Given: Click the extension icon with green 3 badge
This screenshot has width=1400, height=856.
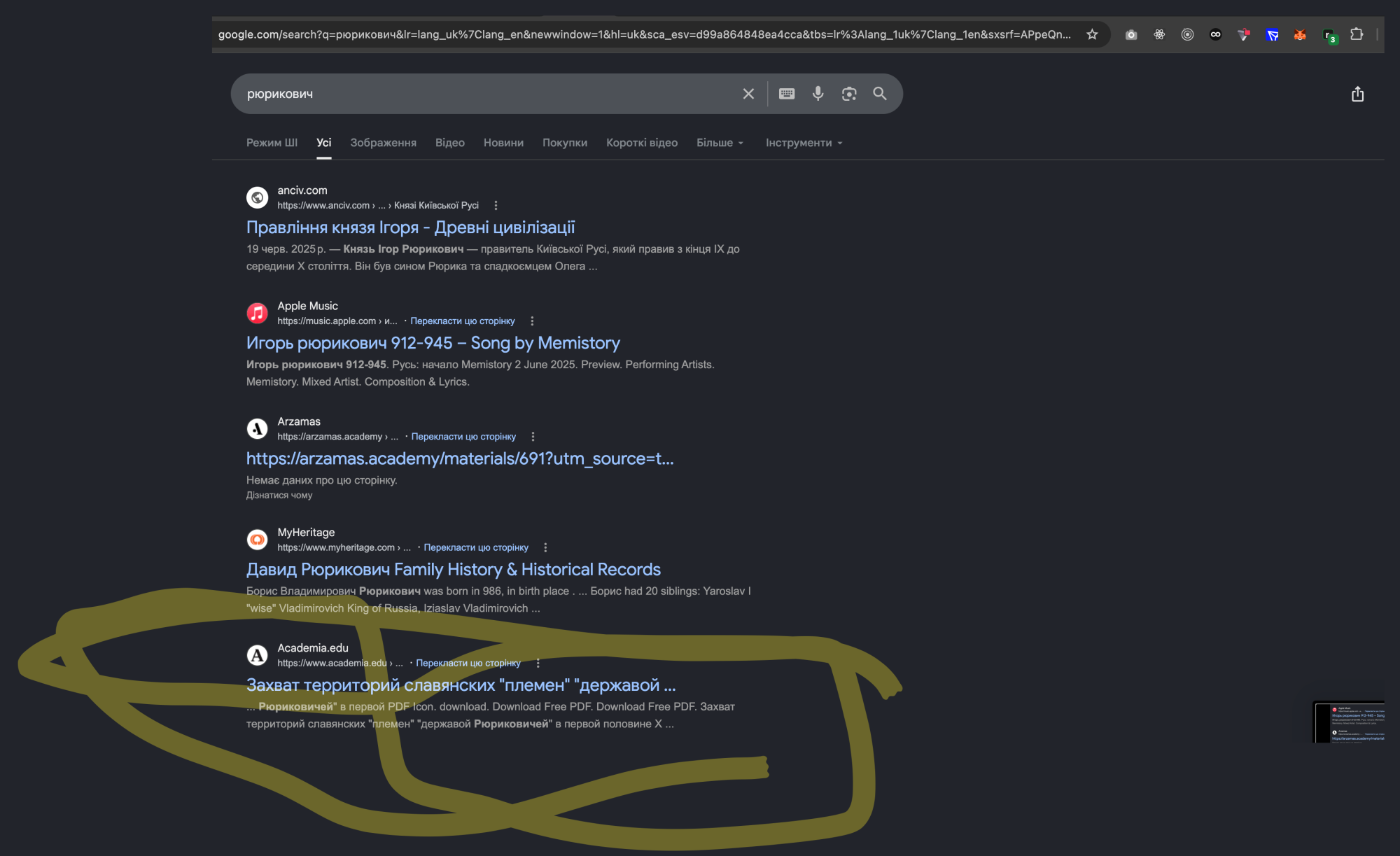Looking at the screenshot, I should coord(1329,35).
